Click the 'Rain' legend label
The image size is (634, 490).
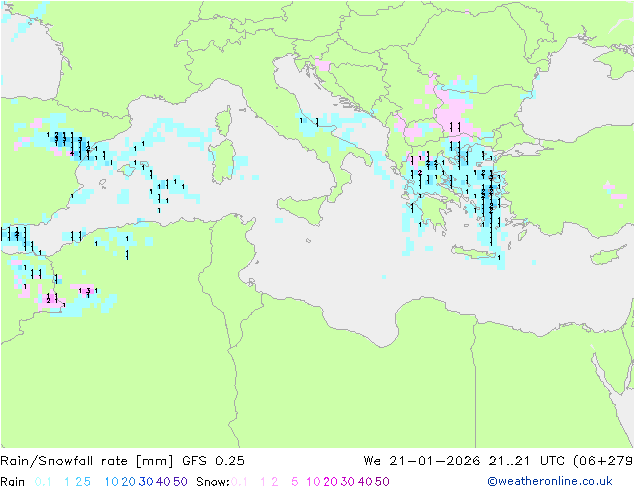click(x=13, y=482)
